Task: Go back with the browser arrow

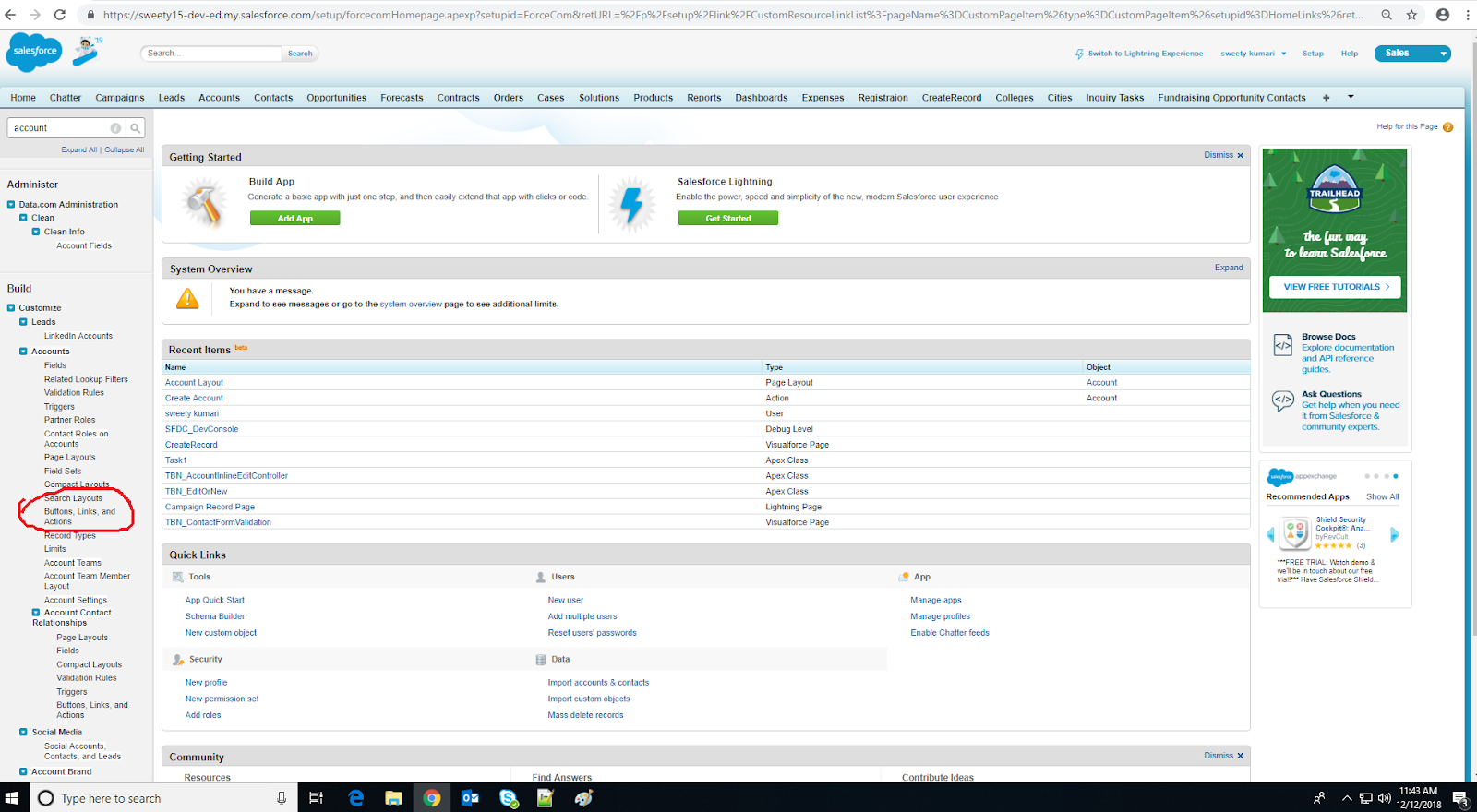Action: (10, 15)
